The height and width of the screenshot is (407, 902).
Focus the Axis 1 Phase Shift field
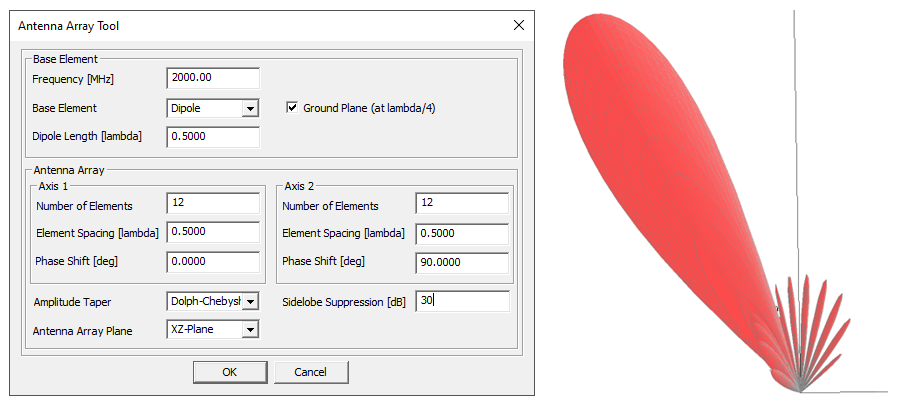213,261
